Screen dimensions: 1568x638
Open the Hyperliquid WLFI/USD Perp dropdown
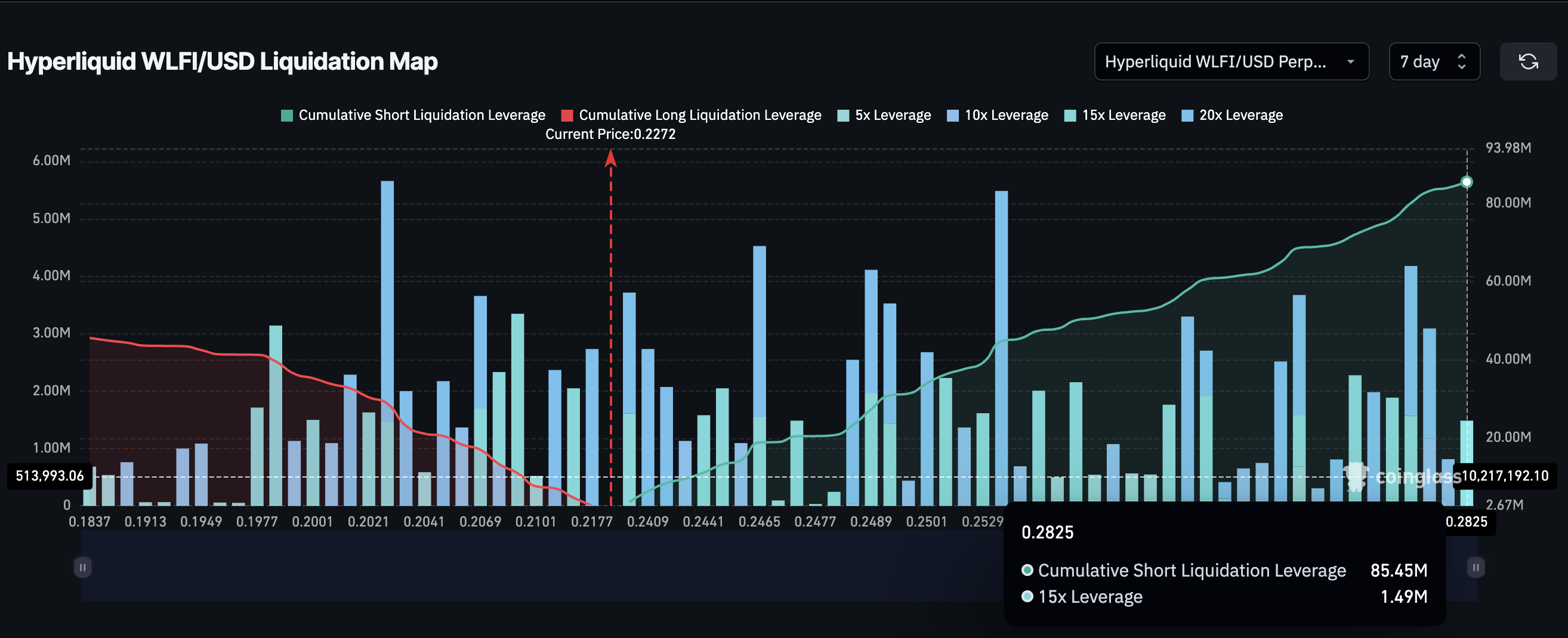(x=1231, y=61)
